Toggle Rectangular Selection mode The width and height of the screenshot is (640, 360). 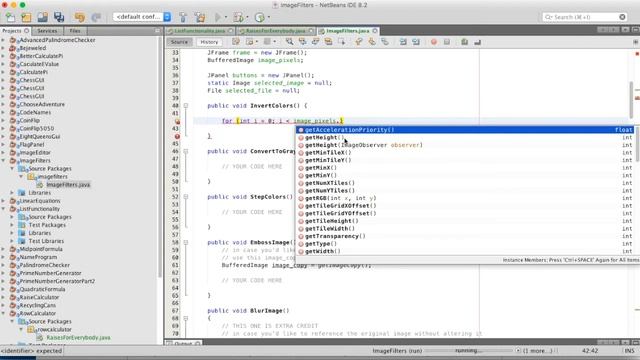click(x=341, y=42)
